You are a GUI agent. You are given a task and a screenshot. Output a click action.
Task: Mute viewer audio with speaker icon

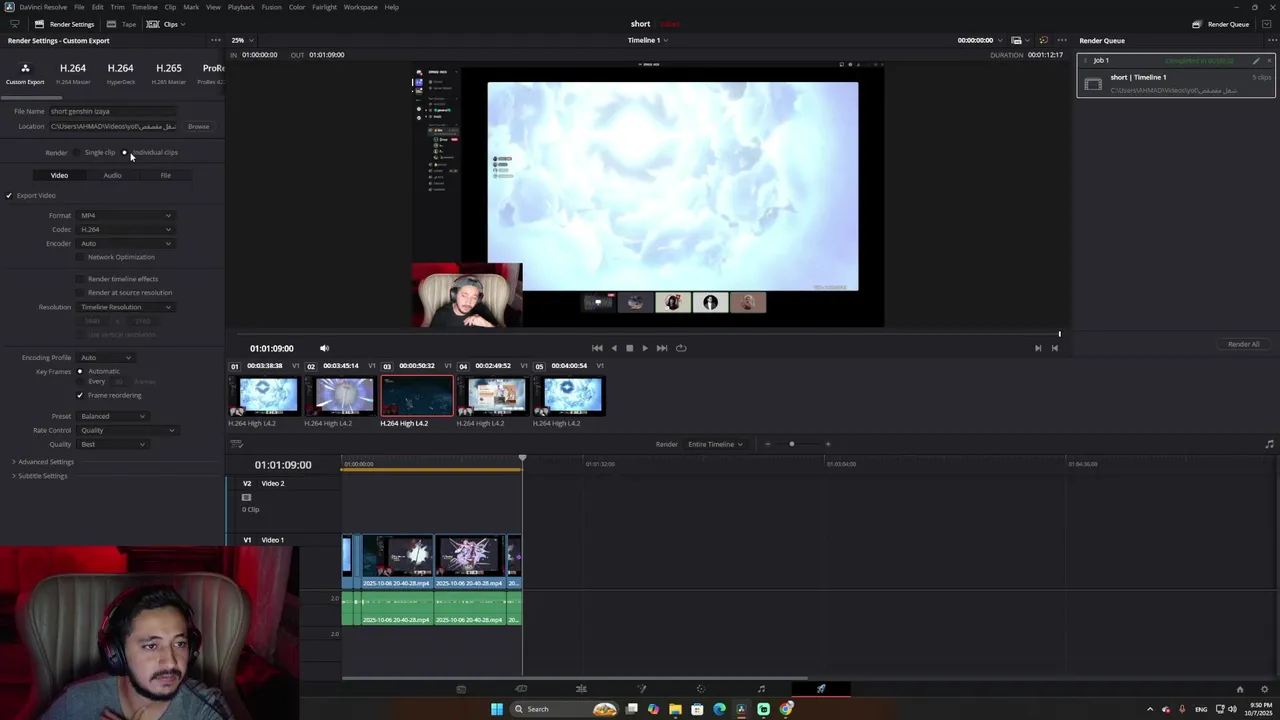pyautogui.click(x=324, y=348)
